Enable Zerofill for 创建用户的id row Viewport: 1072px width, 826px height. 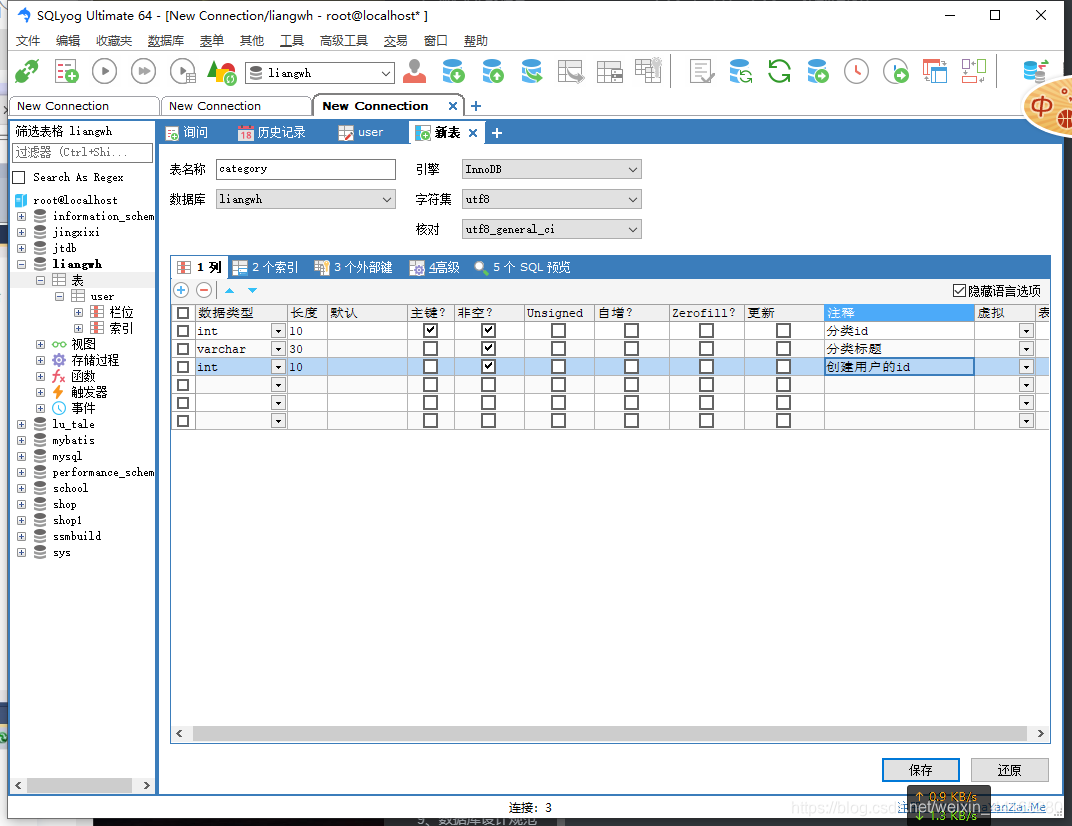pos(706,367)
